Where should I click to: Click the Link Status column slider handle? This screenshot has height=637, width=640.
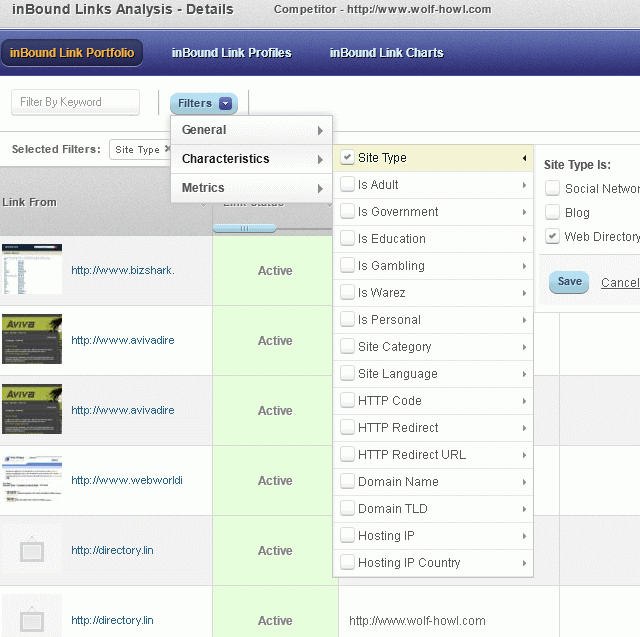(x=244, y=228)
